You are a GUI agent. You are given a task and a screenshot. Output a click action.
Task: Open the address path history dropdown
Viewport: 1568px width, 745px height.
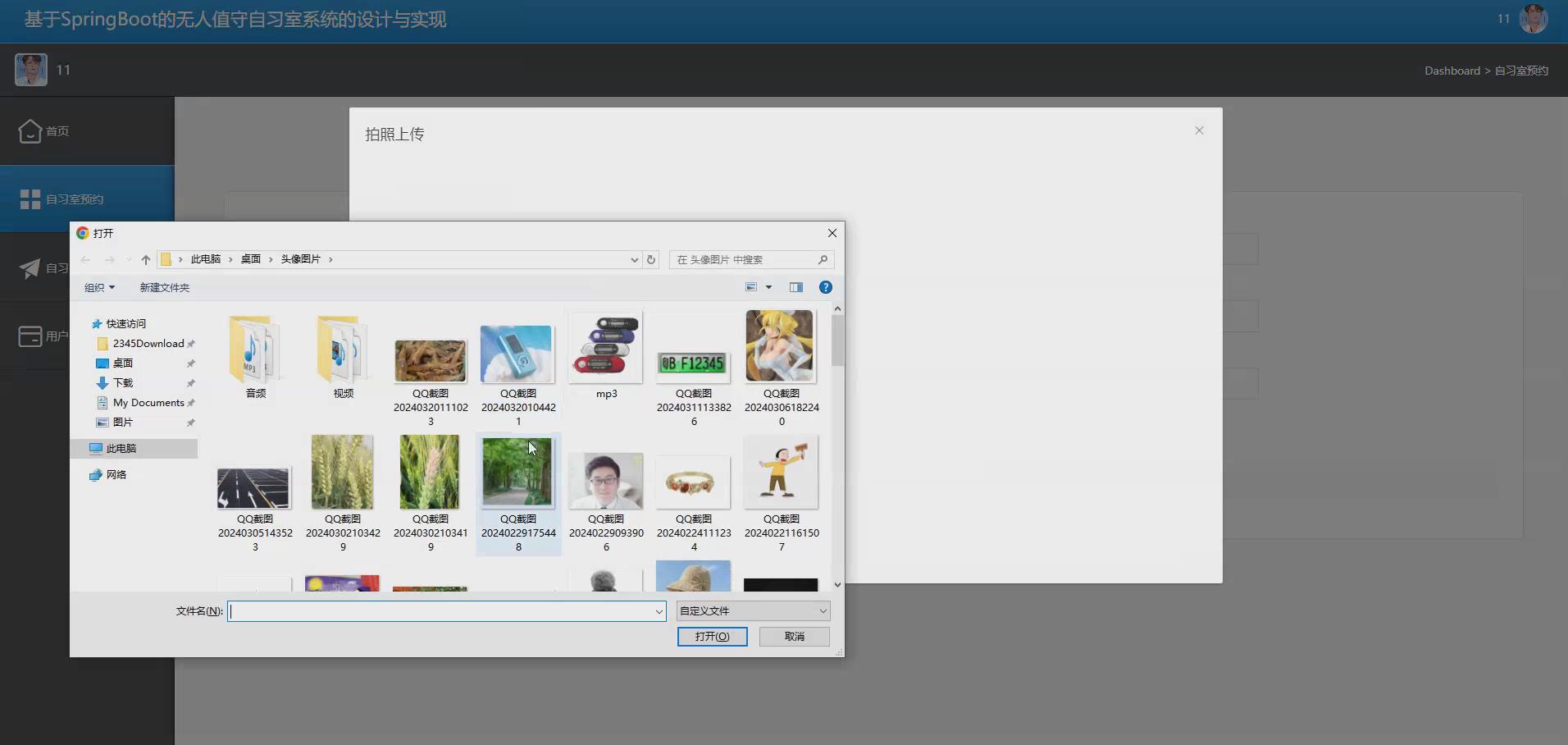(x=634, y=260)
